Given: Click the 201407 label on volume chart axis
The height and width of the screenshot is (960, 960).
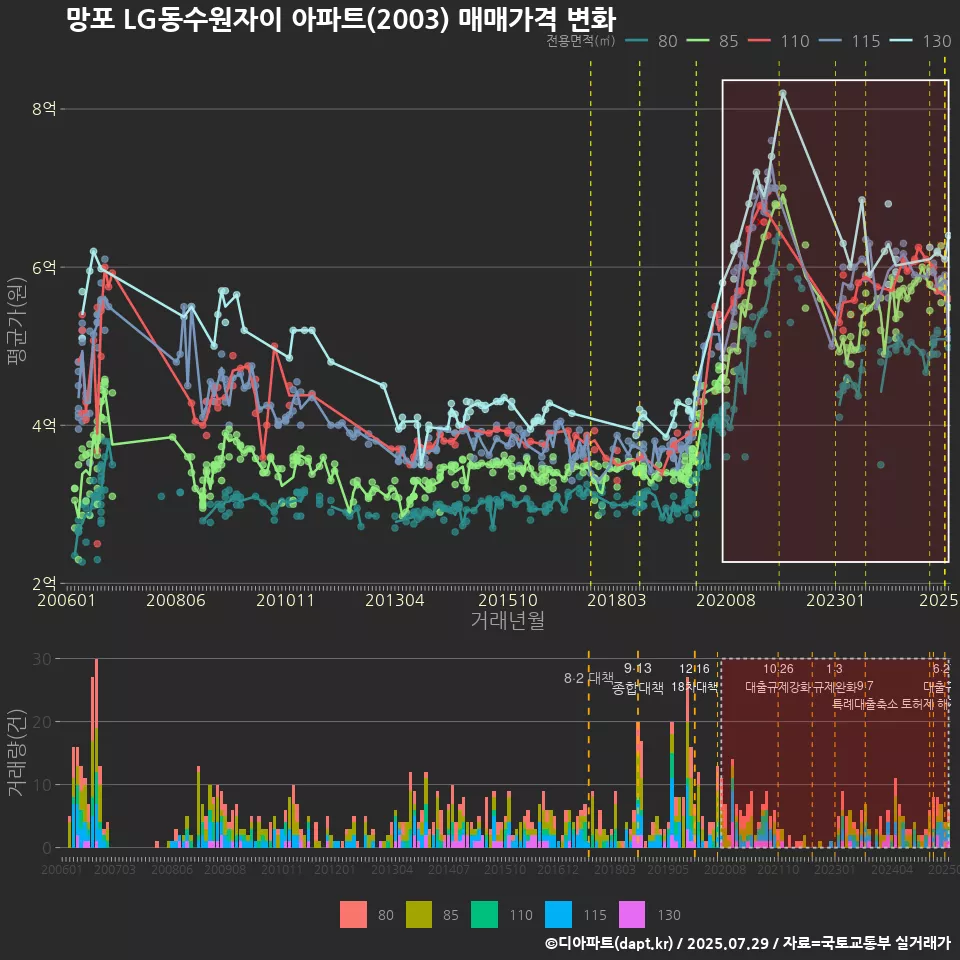Looking at the screenshot, I should click(449, 869).
